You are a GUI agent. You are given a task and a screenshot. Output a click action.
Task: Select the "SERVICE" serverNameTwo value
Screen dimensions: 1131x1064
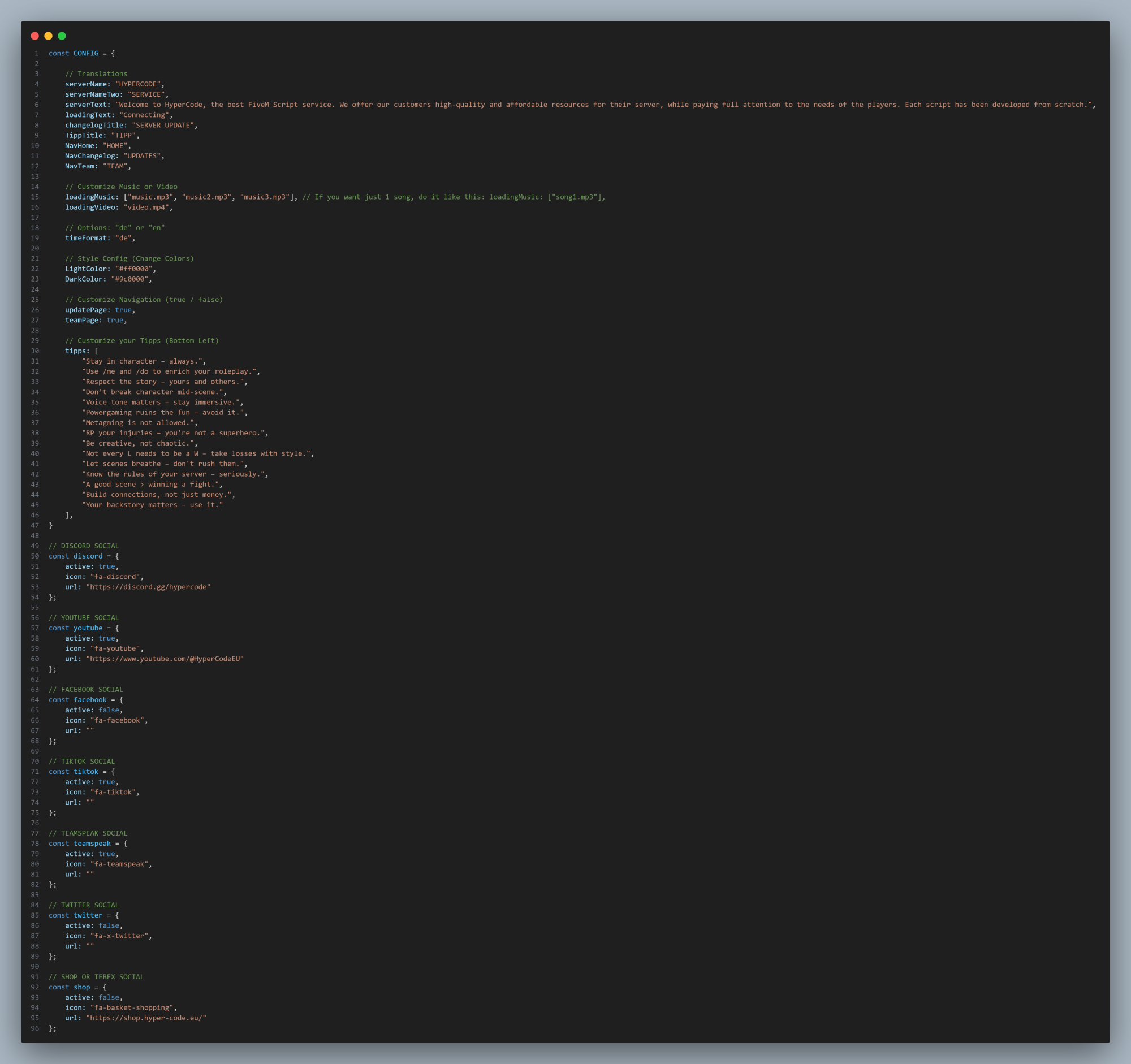[146, 94]
